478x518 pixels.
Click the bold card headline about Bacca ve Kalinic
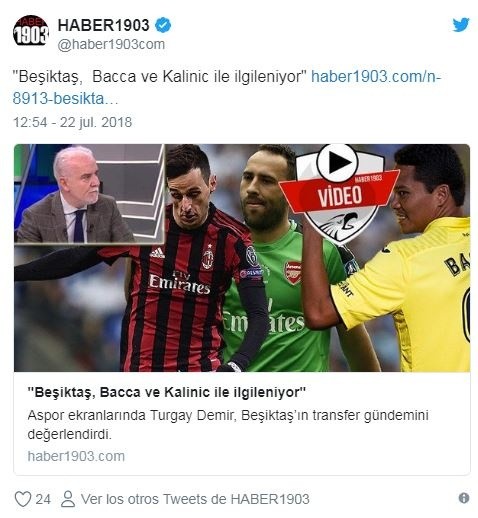[x=167, y=392]
